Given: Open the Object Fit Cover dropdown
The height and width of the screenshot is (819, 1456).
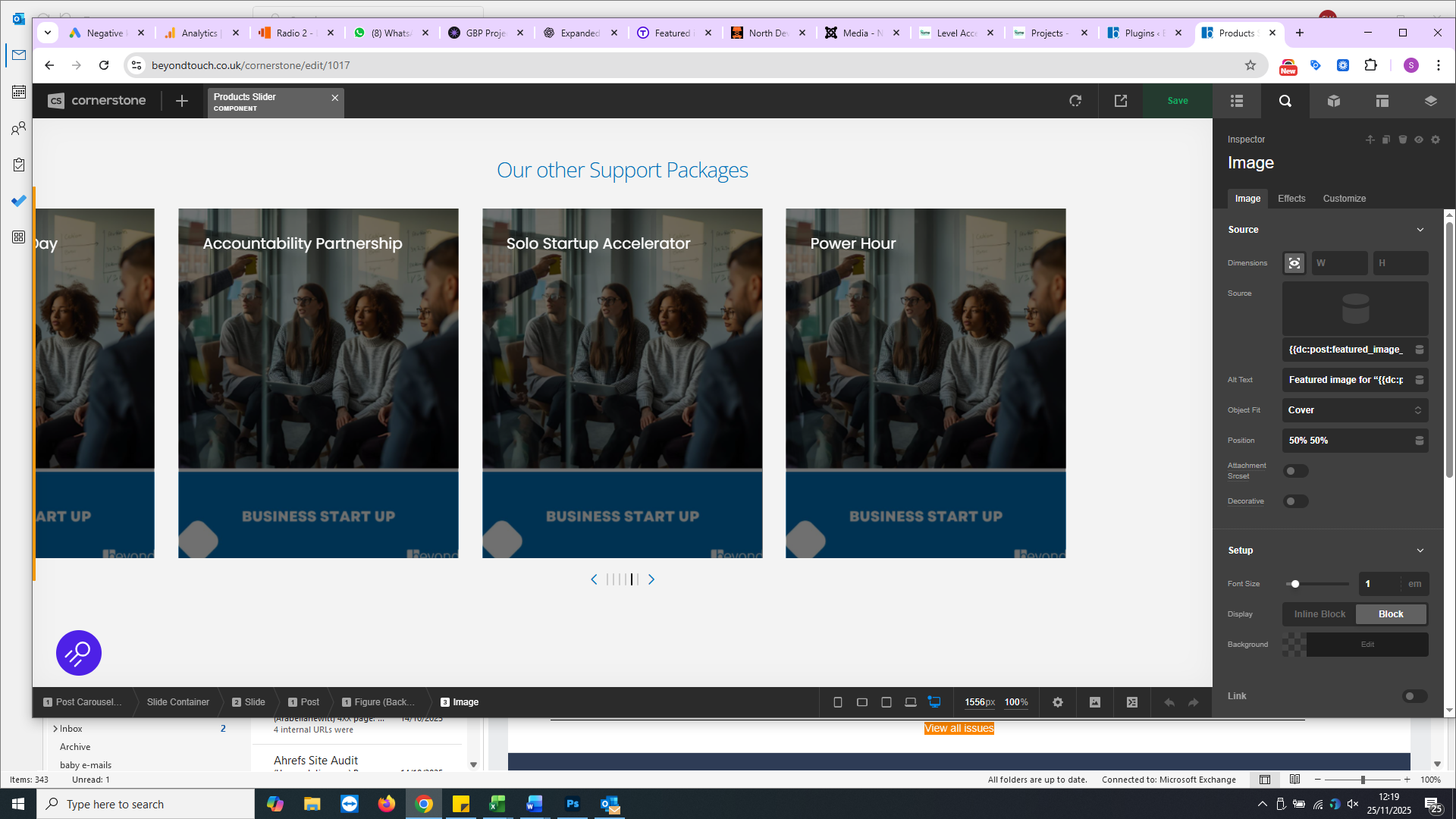Looking at the screenshot, I should [1354, 410].
